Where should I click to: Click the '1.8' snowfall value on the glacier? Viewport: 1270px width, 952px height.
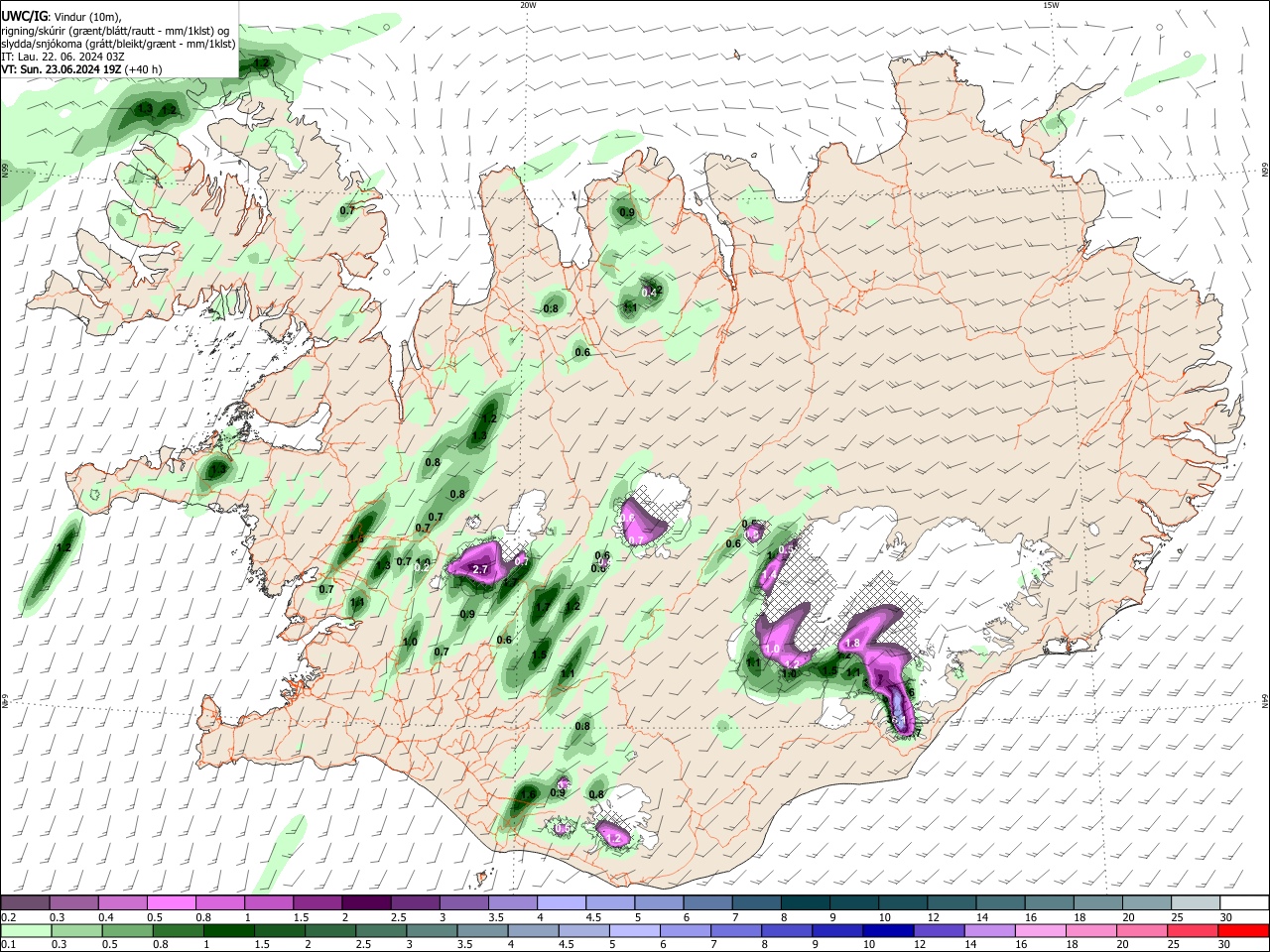[x=851, y=644]
